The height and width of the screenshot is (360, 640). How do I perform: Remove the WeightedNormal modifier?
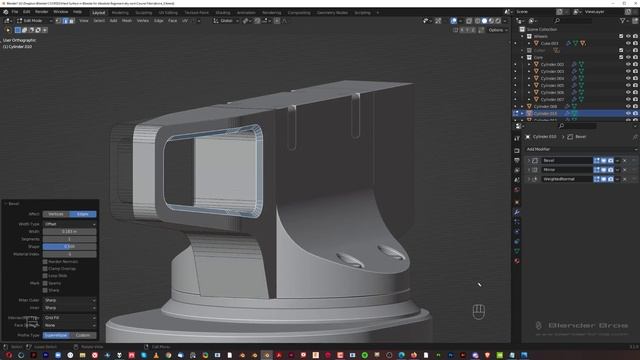tap(624, 179)
